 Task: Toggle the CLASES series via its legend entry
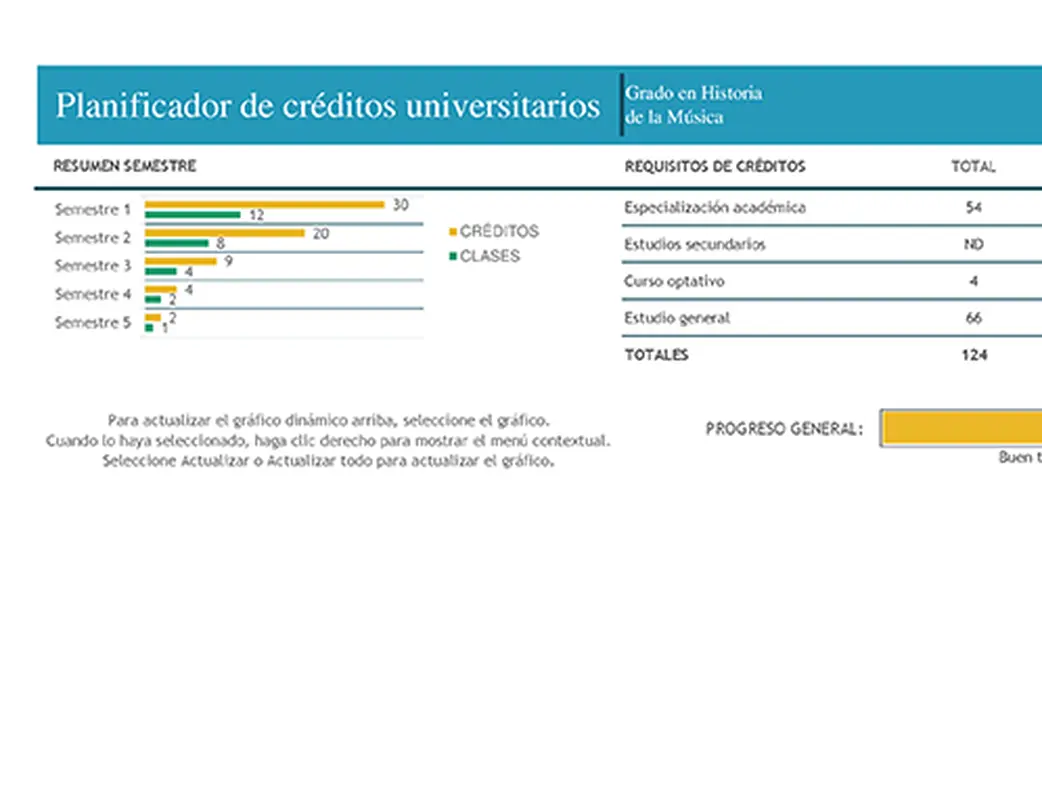[491, 254]
